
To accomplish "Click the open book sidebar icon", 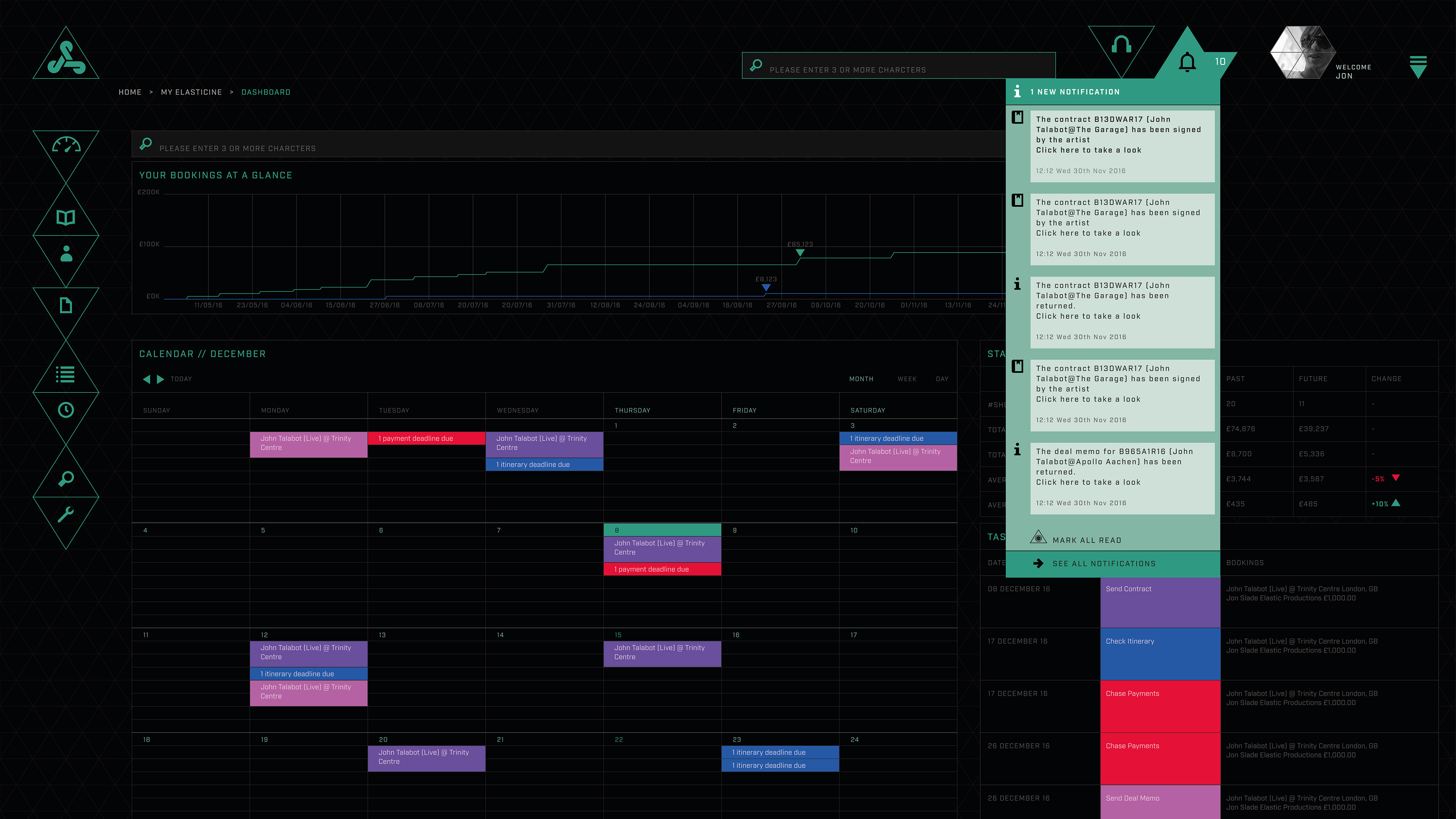I will pyautogui.click(x=66, y=218).
